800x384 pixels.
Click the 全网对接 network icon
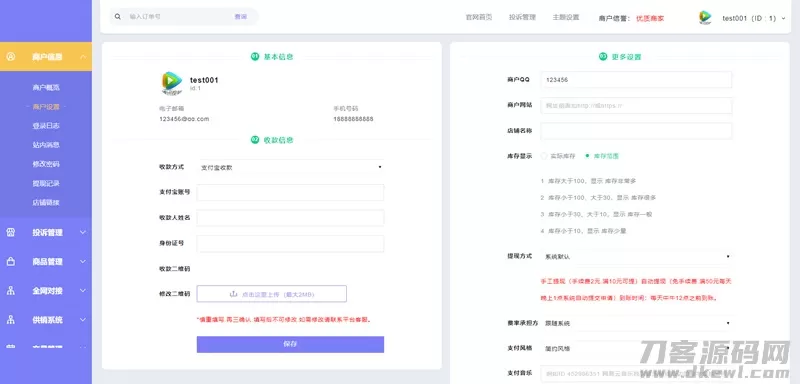pos(10,291)
